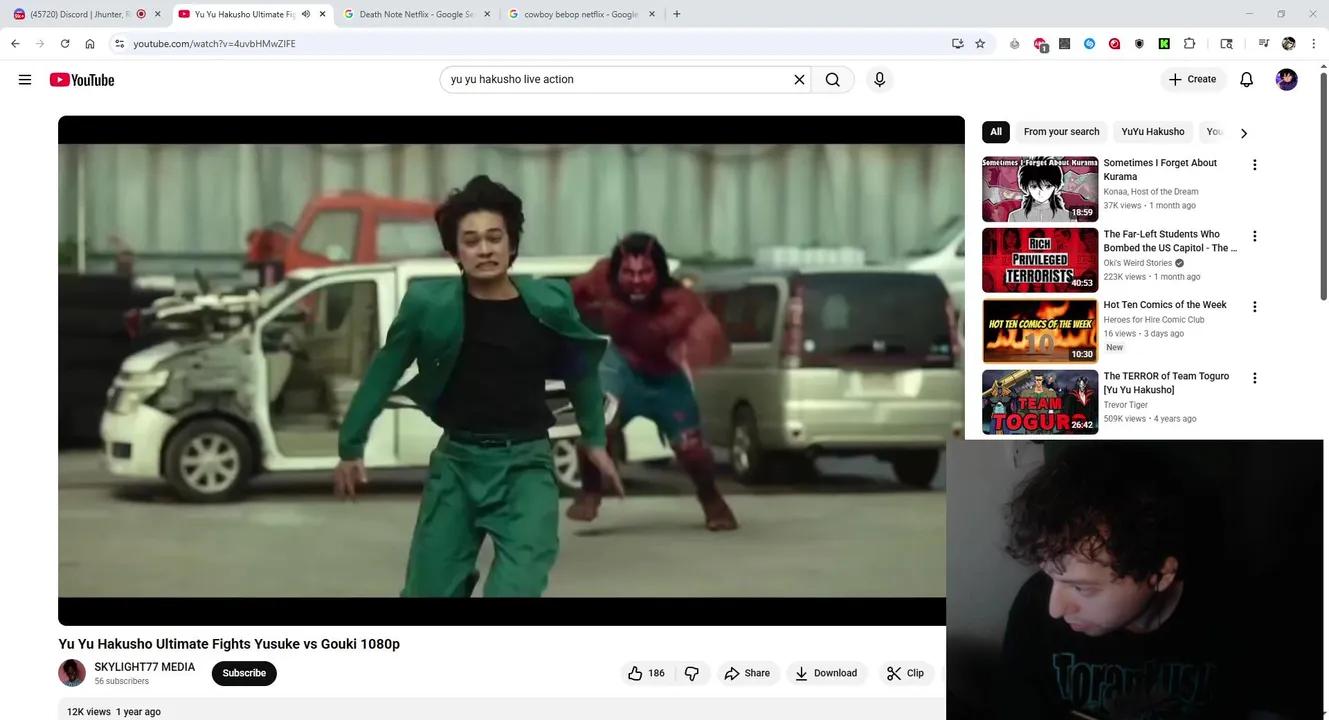Click the browser address bar URL
This screenshot has height=720, width=1329.
(x=215, y=44)
